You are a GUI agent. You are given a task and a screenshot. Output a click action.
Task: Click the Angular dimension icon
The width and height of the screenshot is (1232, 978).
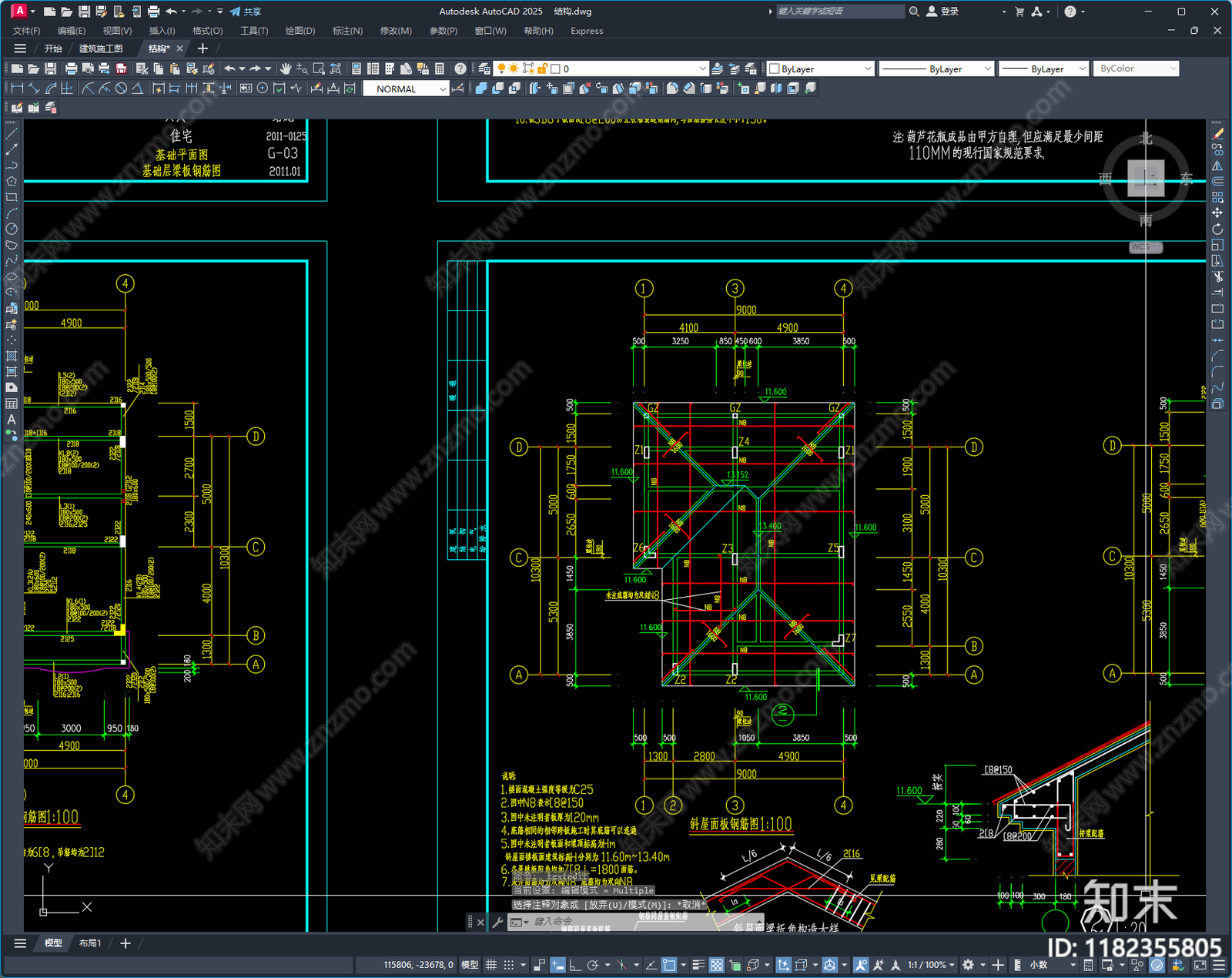point(137,89)
